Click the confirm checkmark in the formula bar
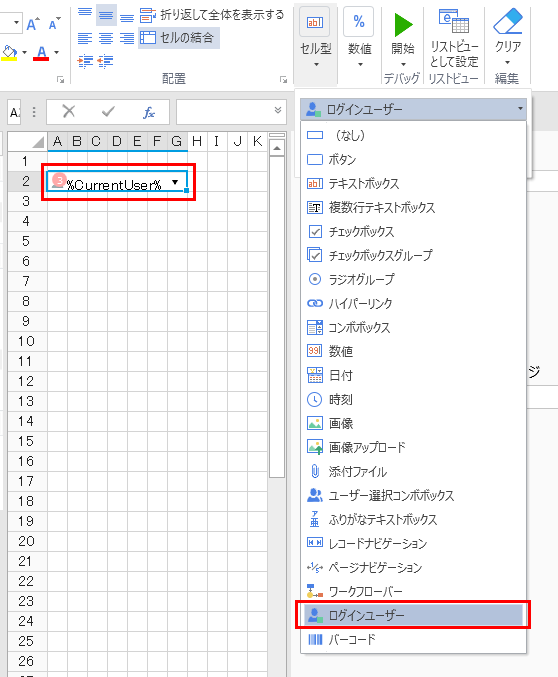Screen dimensions: 558x677 point(108,112)
